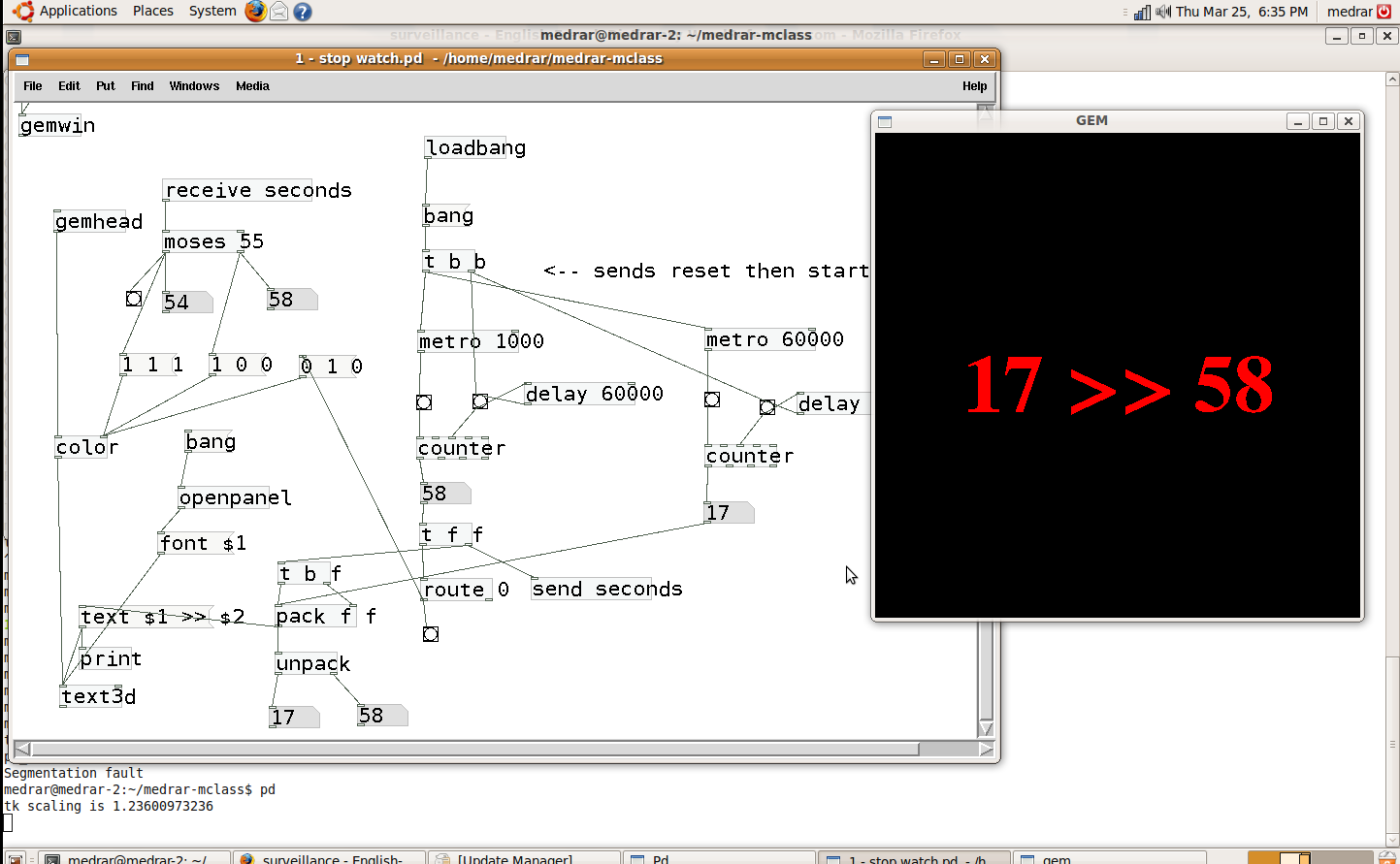Click the toggle under metro 1000
This screenshot has height=864, width=1400.
[x=424, y=402]
